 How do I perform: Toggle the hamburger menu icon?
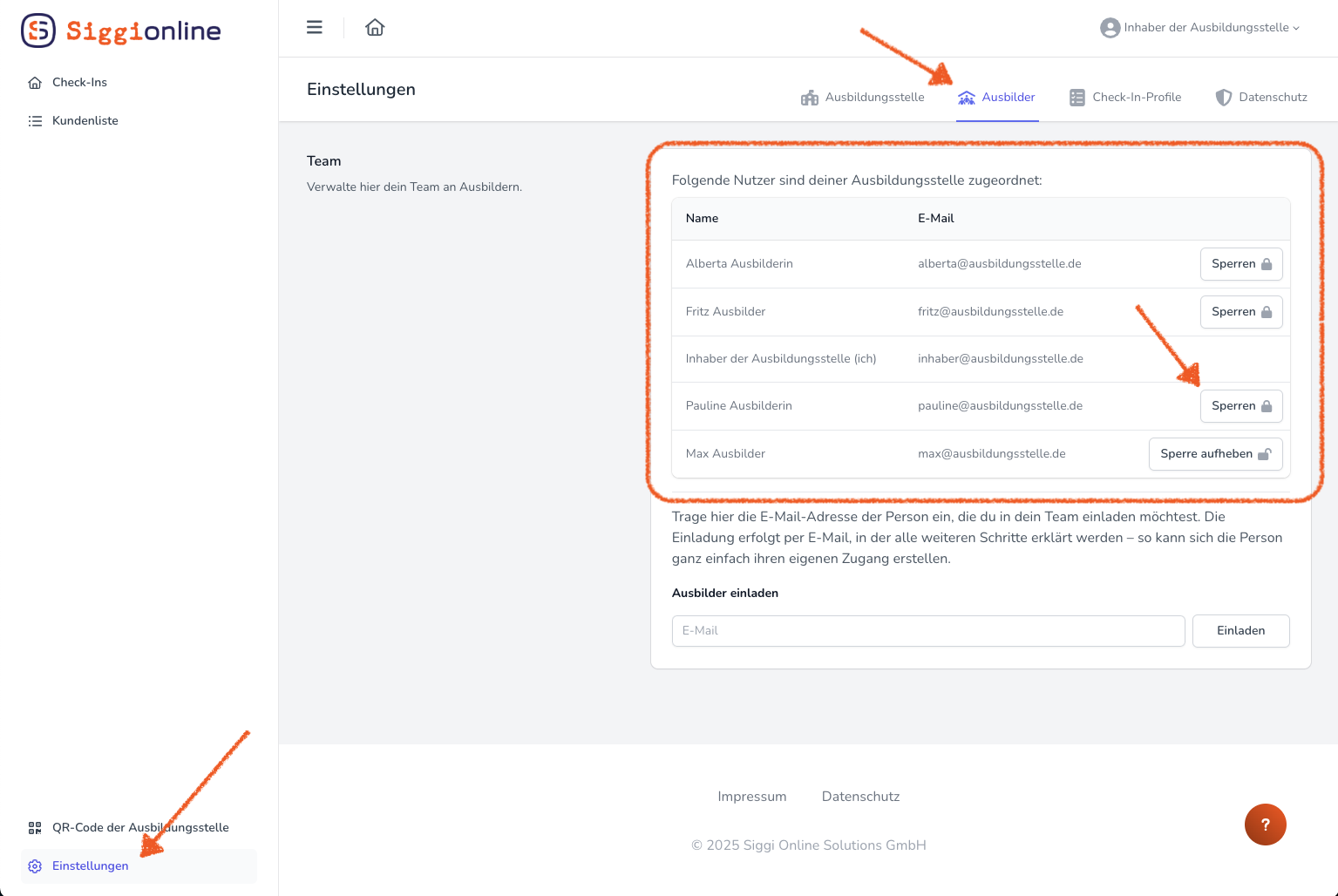(315, 28)
